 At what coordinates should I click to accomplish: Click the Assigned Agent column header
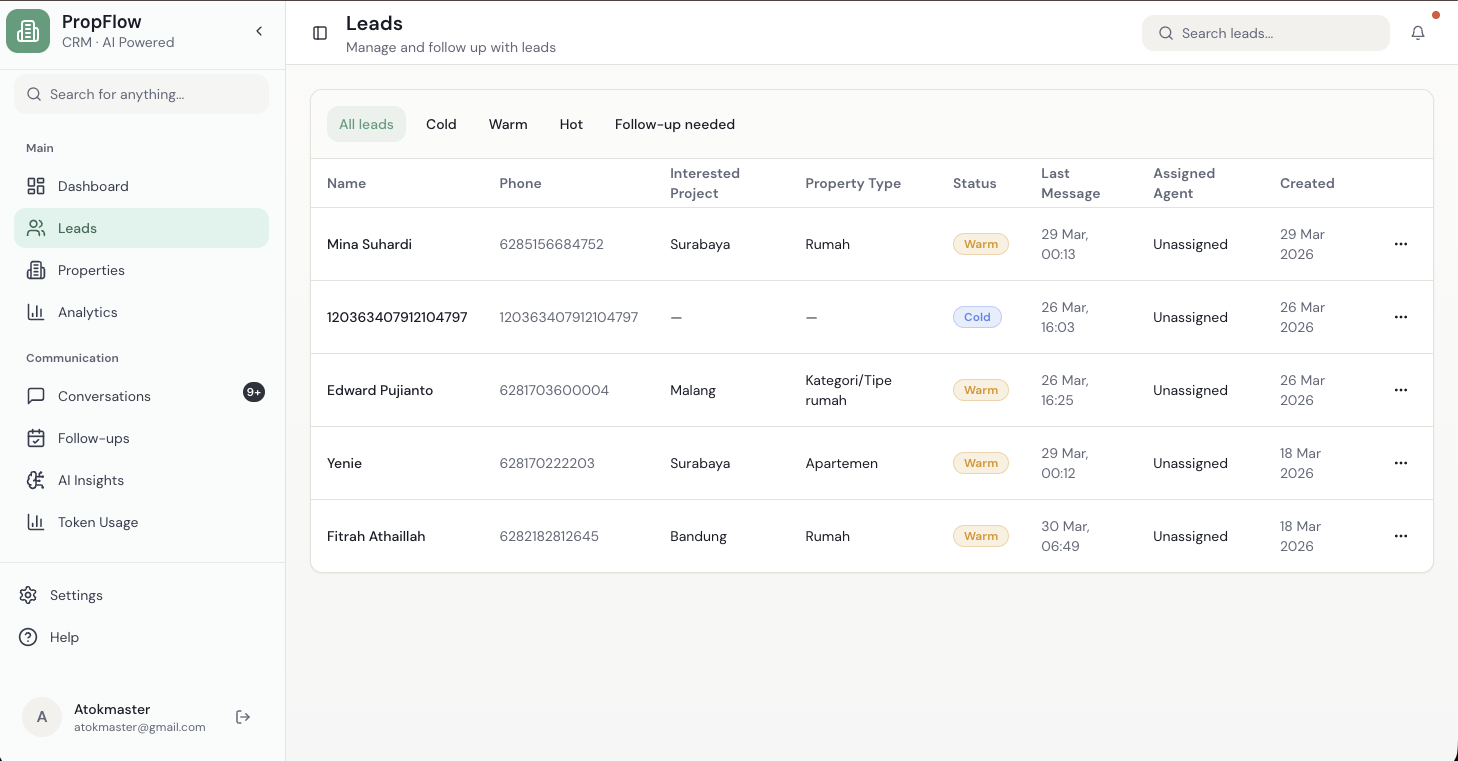click(x=1184, y=183)
